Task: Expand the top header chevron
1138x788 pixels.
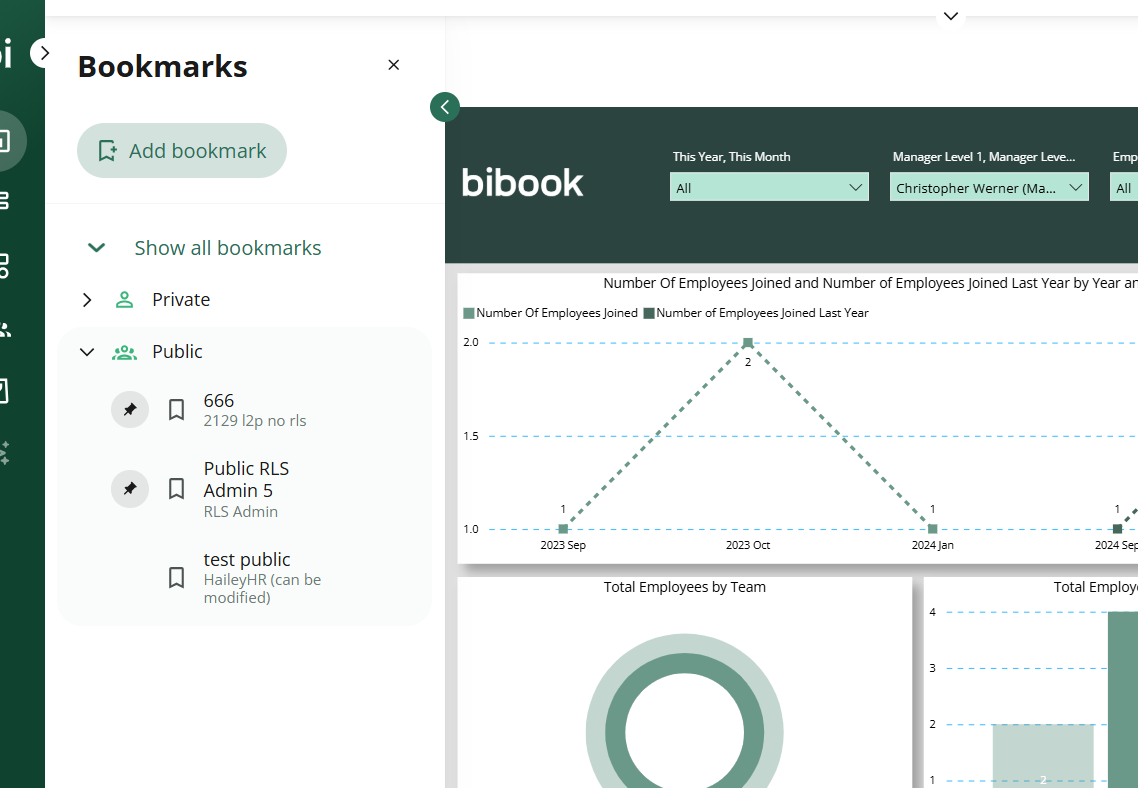Action: [951, 16]
